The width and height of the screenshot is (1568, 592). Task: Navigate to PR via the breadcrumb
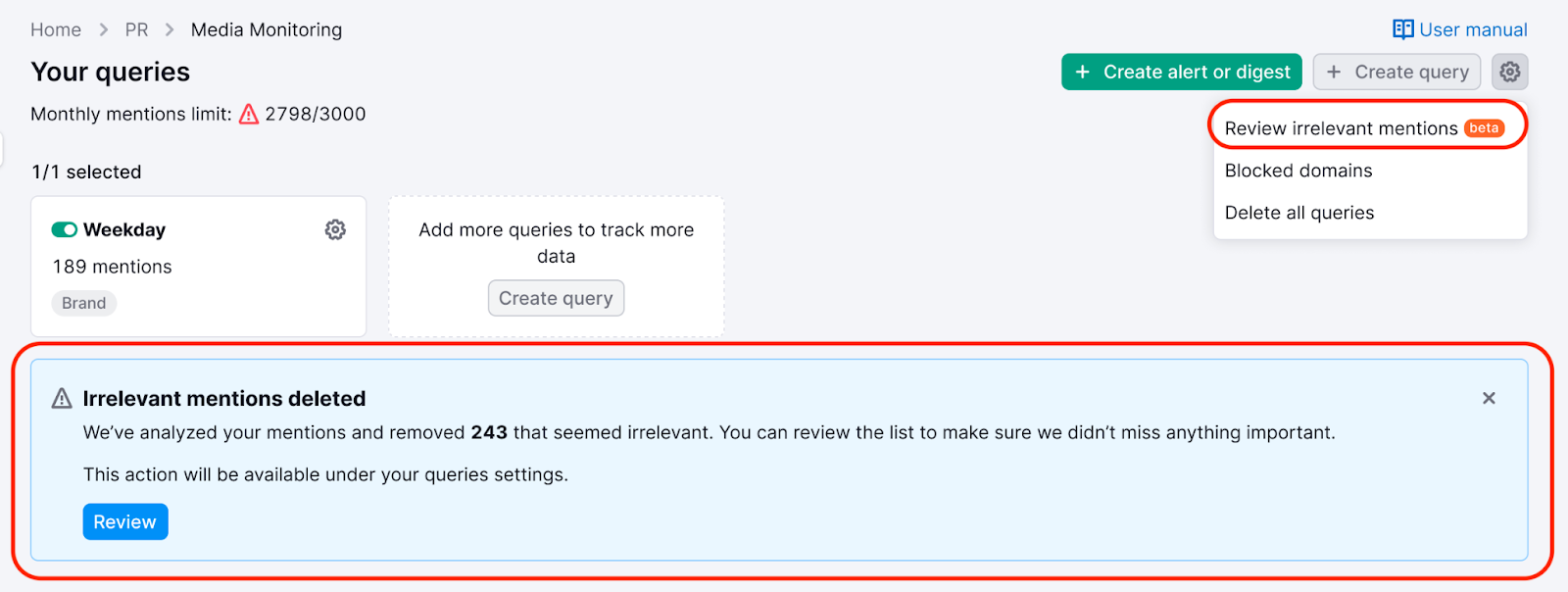(x=136, y=29)
